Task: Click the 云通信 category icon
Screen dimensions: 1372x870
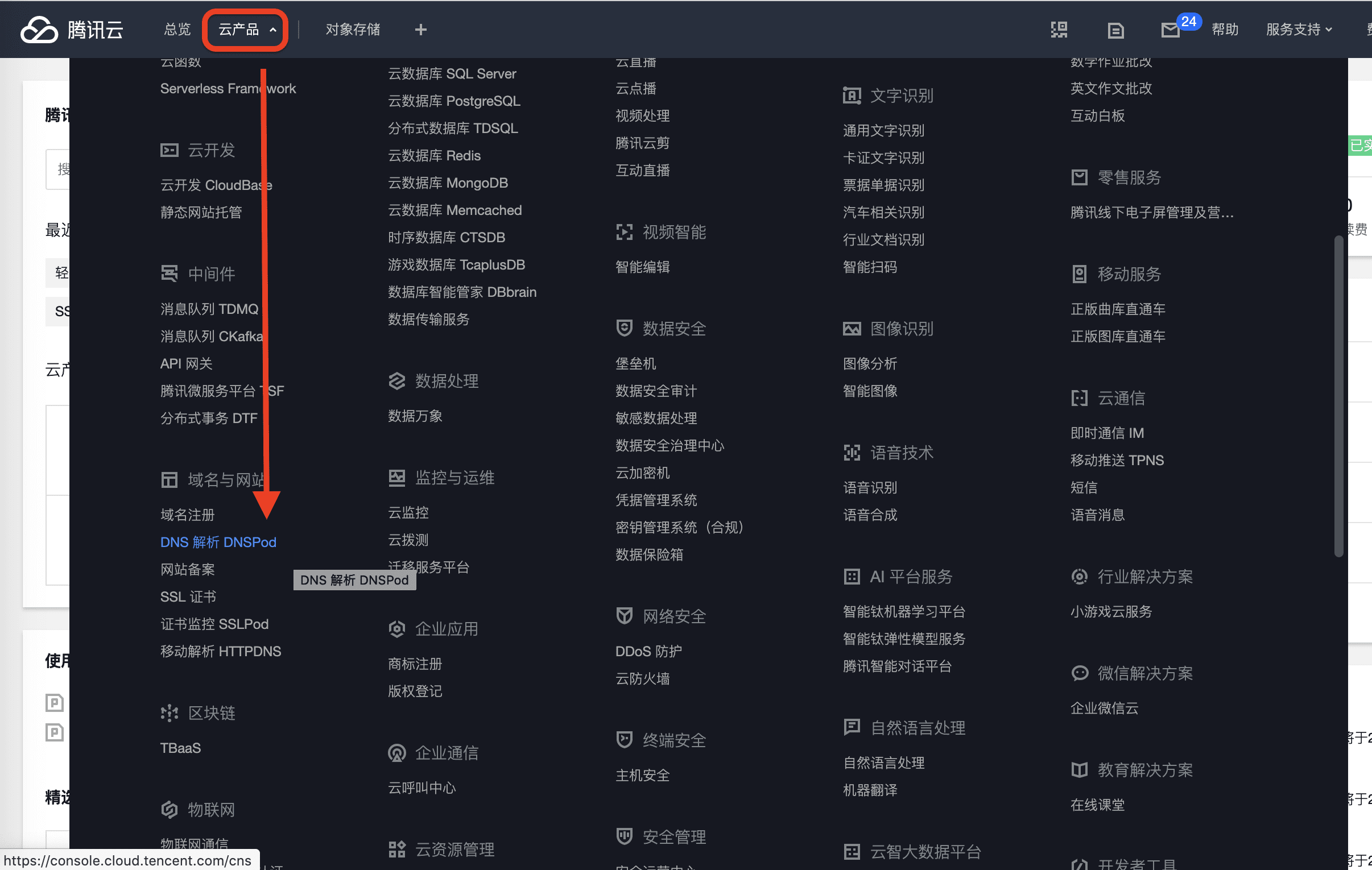Action: coord(1079,398)
